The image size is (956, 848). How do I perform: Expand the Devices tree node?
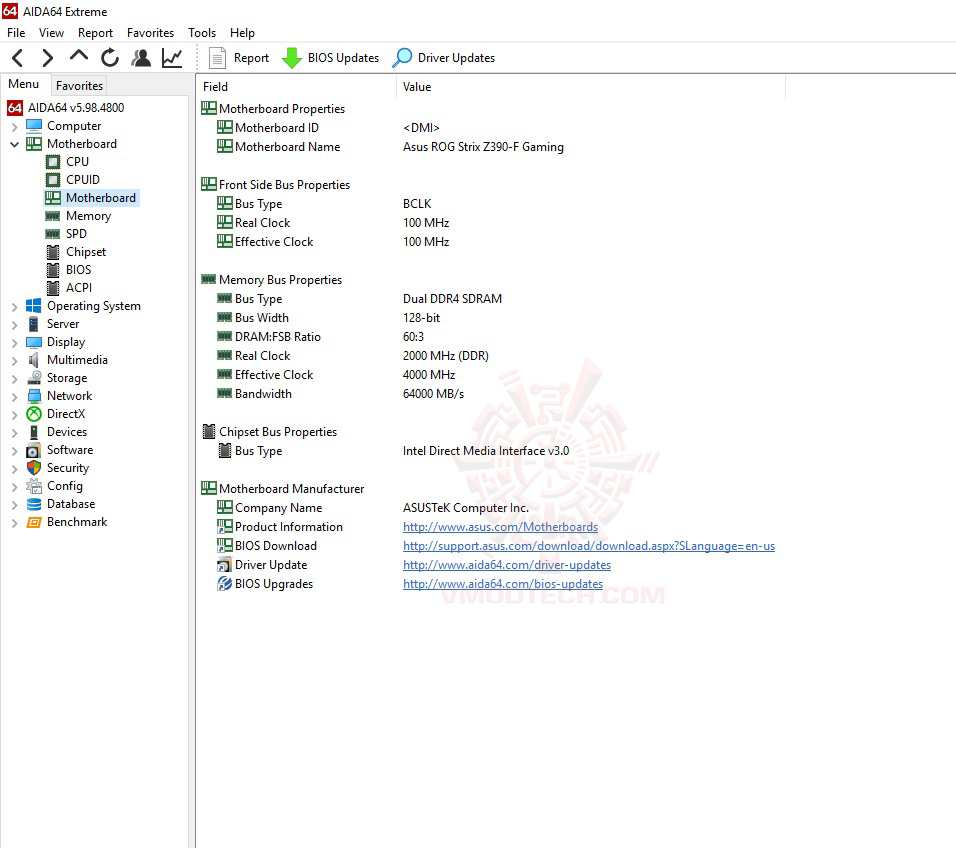coord(14,433)
